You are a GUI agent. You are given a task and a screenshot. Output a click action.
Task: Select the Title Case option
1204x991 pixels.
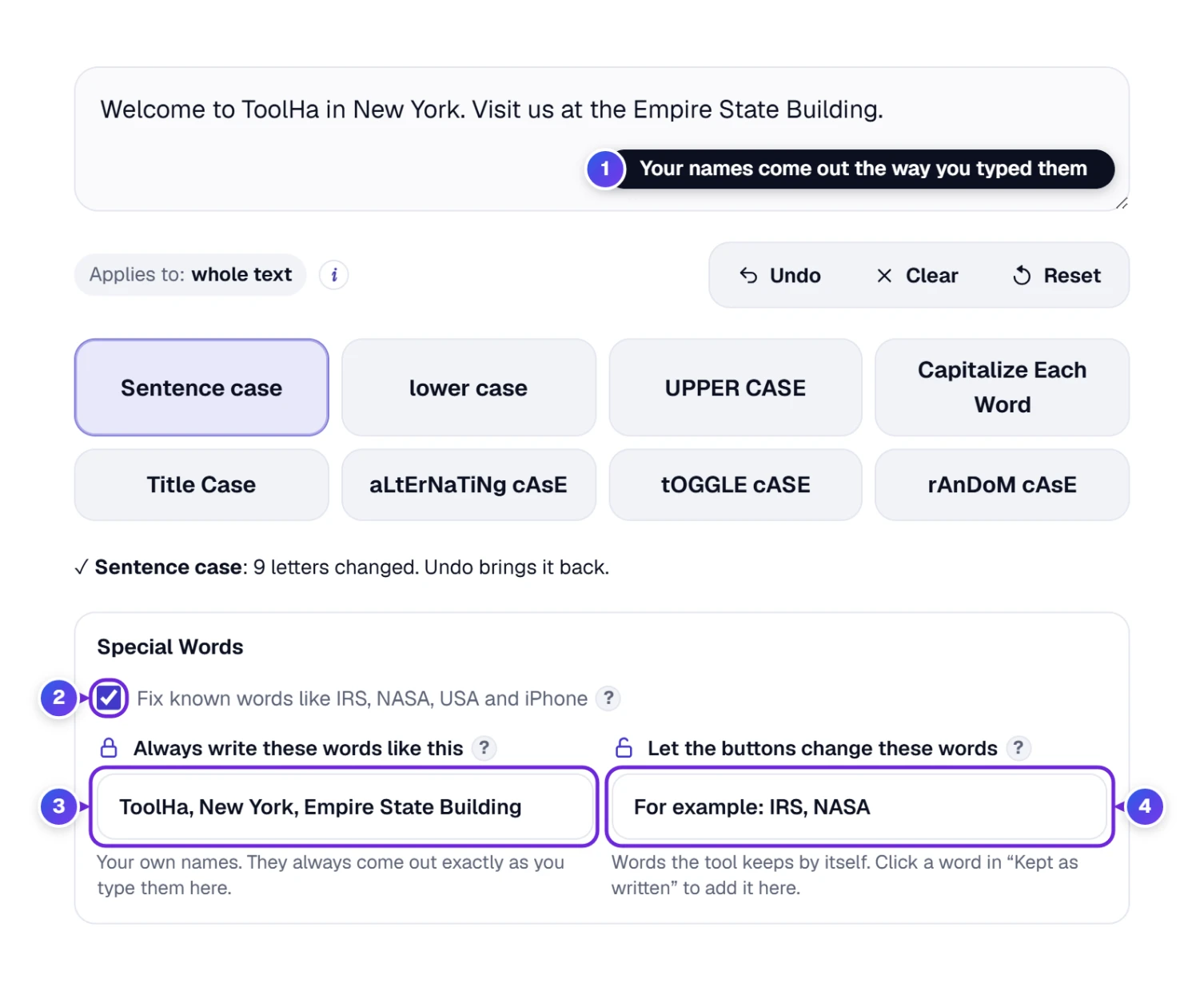click(x=201, y=485)
